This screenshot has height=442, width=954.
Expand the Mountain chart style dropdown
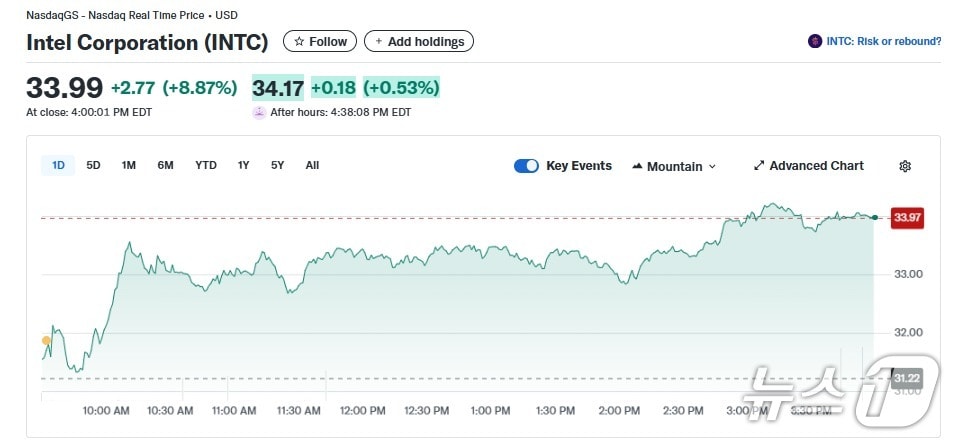[x=712, y=167]
